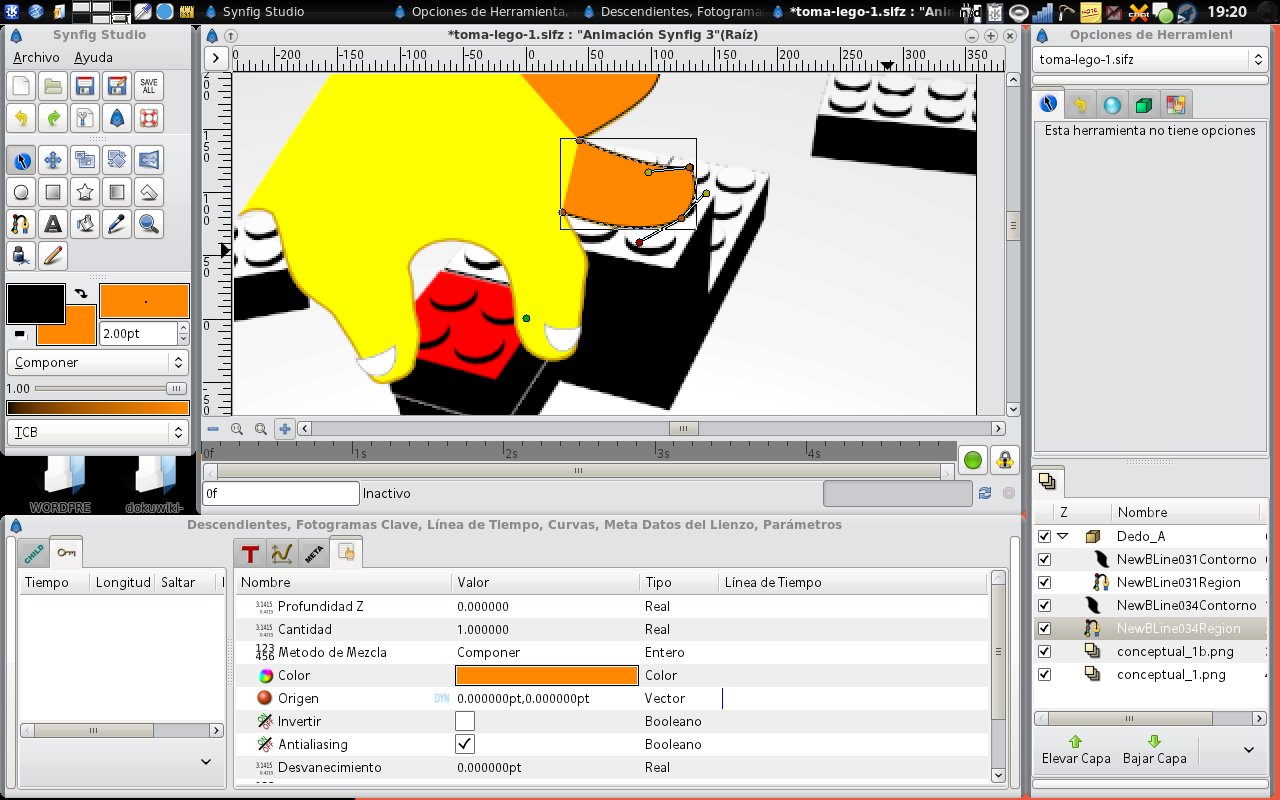Open the Archivo menu
This screenshot has width=1280, height=800.
pyautogui.click(x=36, y=58)
